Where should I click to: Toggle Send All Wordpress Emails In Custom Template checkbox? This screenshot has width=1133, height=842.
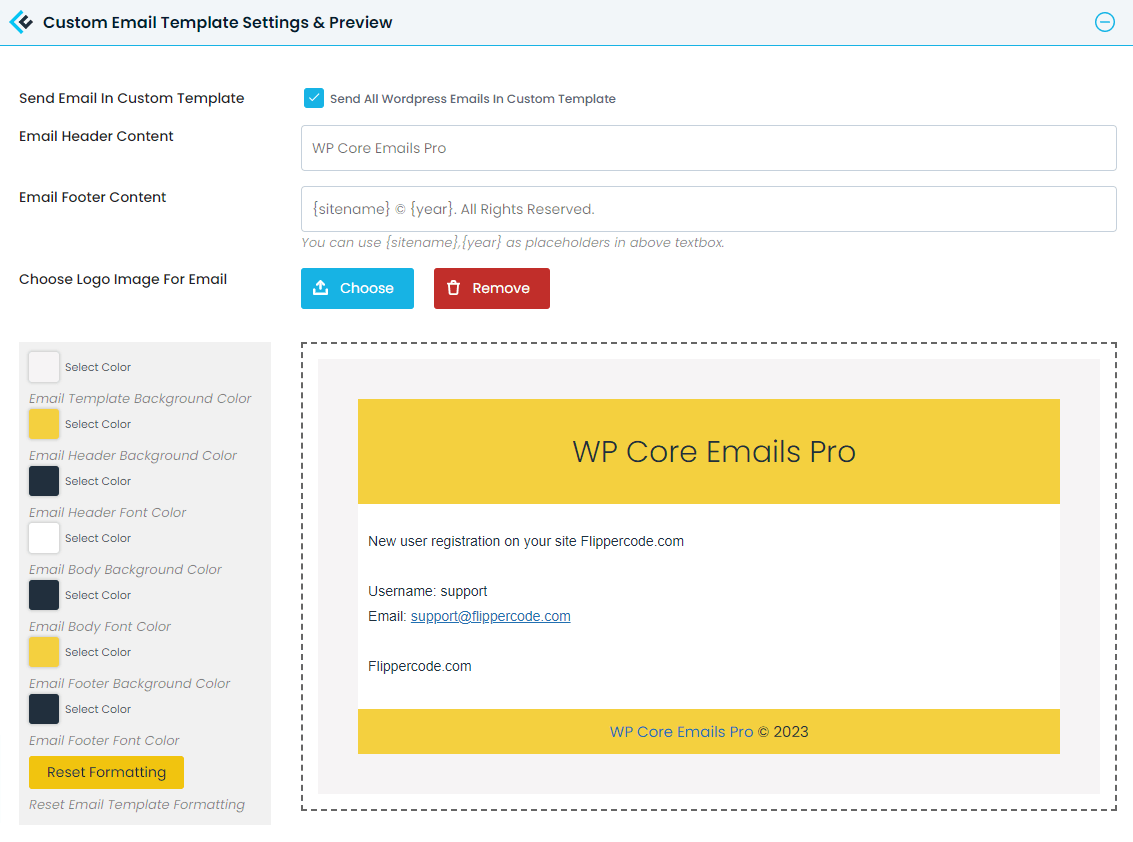coord(314,98)
